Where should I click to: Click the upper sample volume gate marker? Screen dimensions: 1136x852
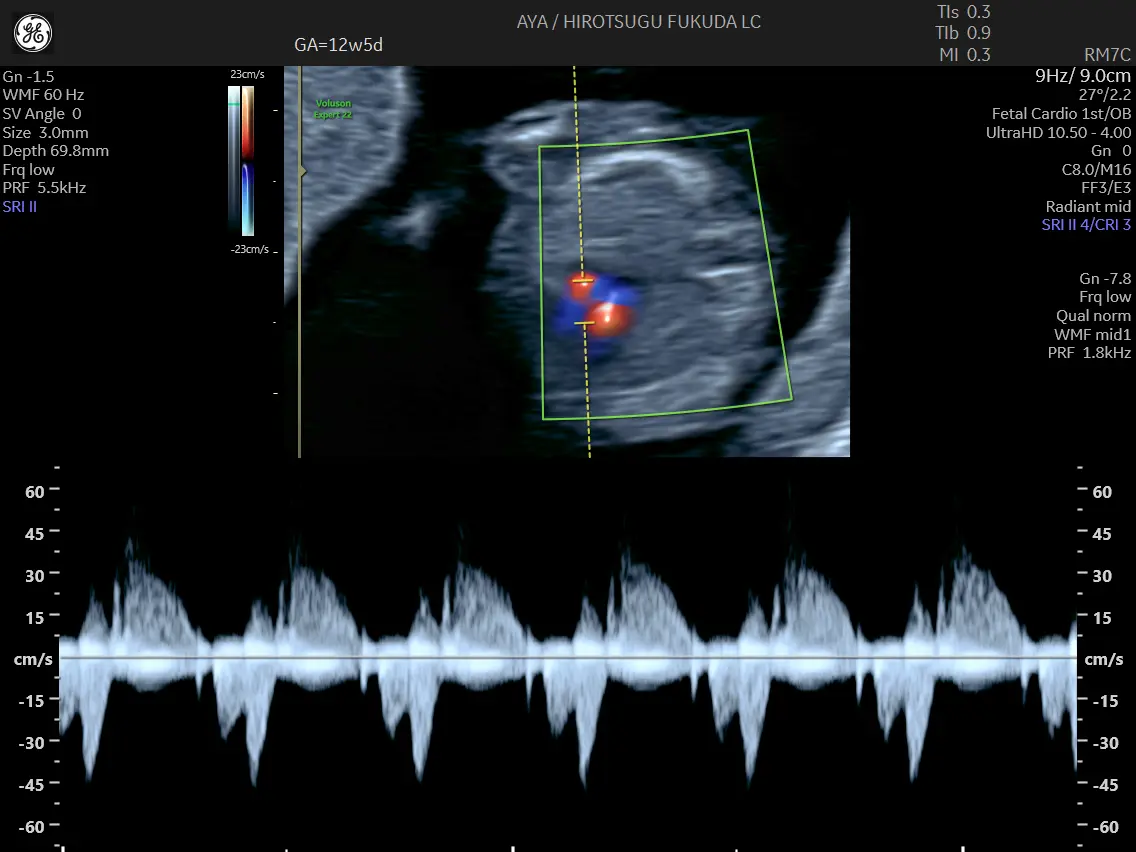582,280
